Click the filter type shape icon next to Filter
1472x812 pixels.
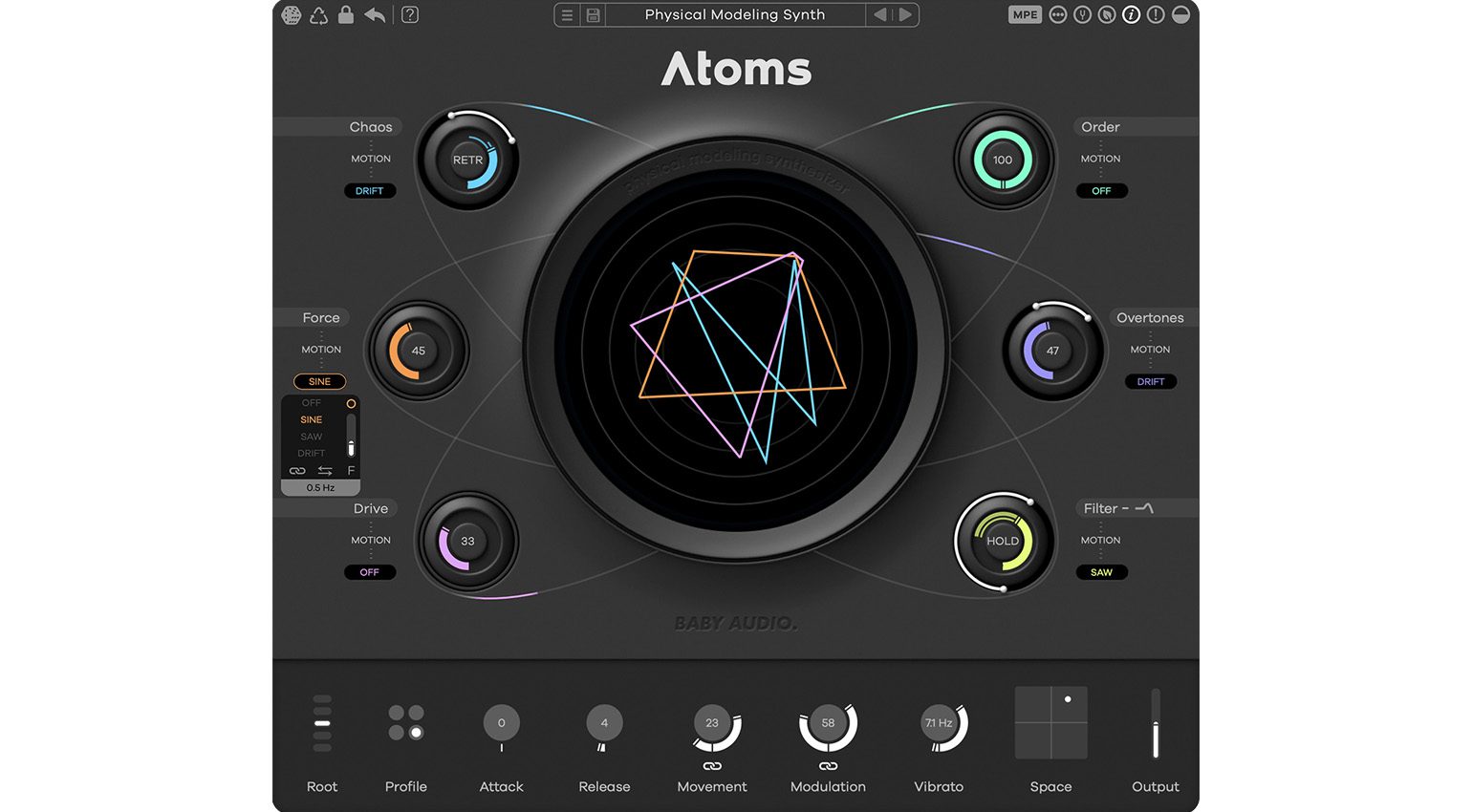[1144, 508]
